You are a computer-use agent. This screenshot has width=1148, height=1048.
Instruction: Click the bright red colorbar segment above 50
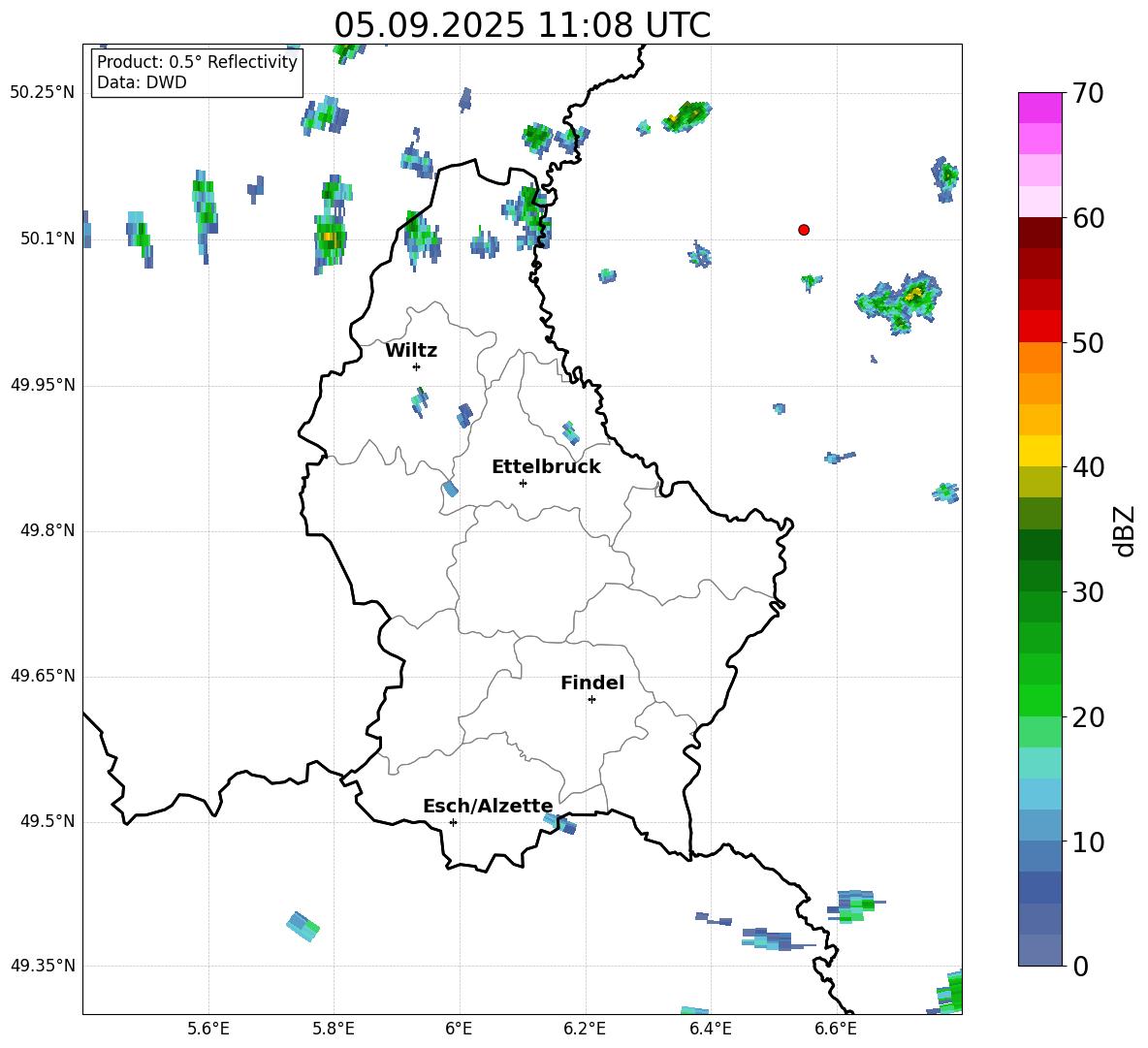(1040, 327)
